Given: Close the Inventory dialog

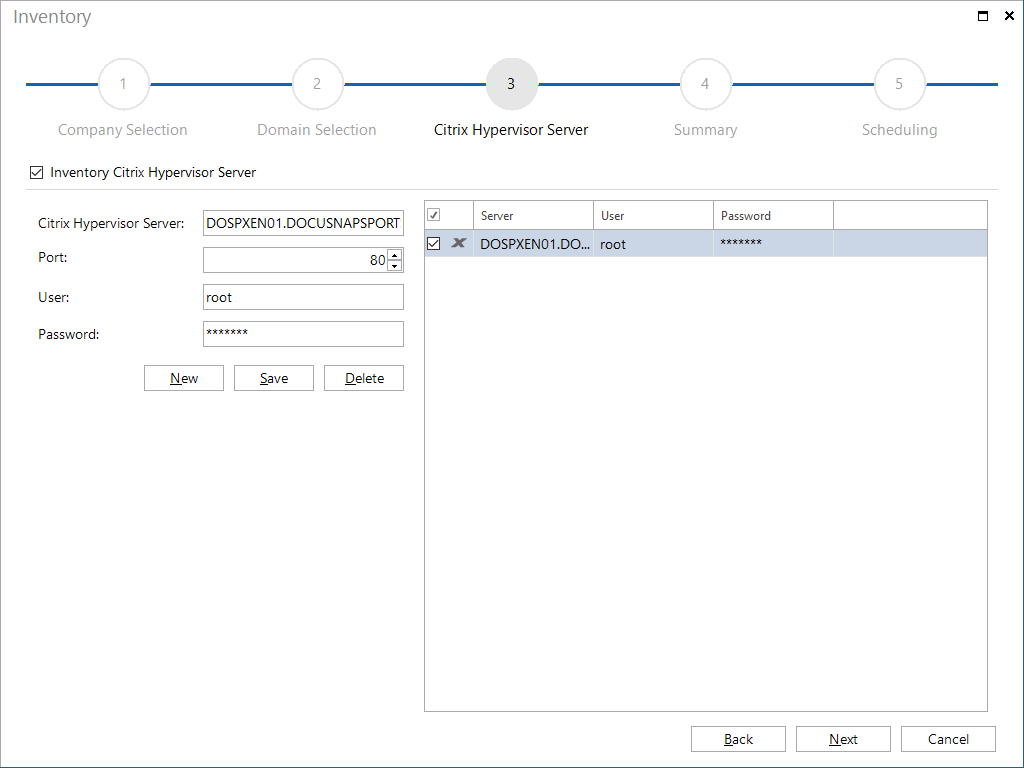Looking at the screenshot, I should [x=1009, y=16].
